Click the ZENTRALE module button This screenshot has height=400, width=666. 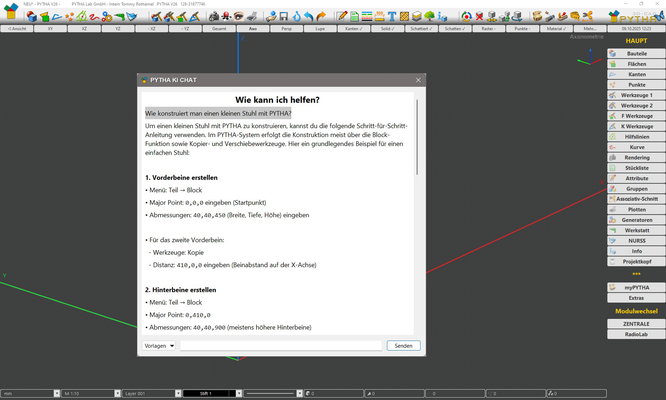pyautogui.click(x=636, y=324)
